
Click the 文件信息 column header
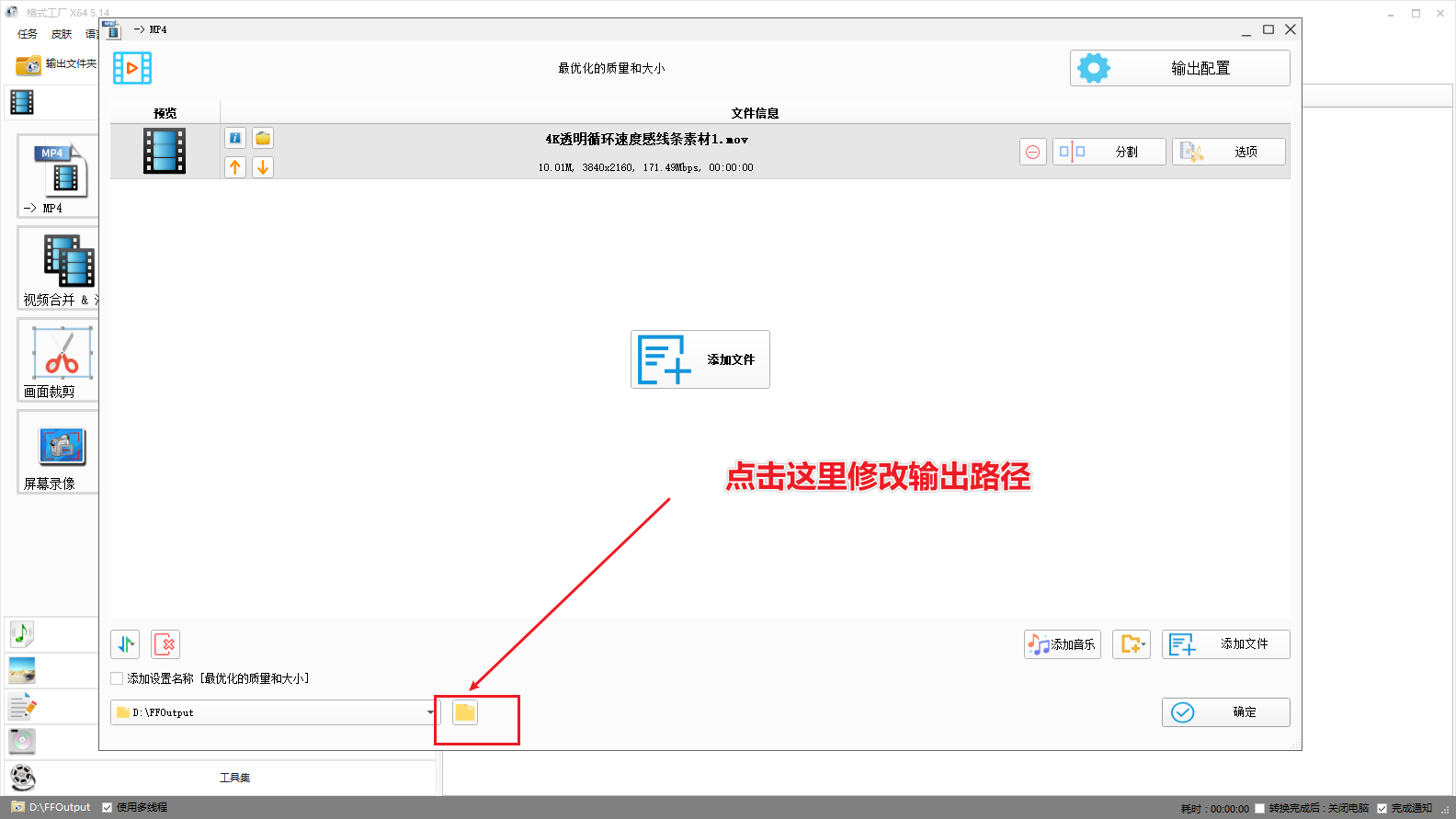click(755, 113)
